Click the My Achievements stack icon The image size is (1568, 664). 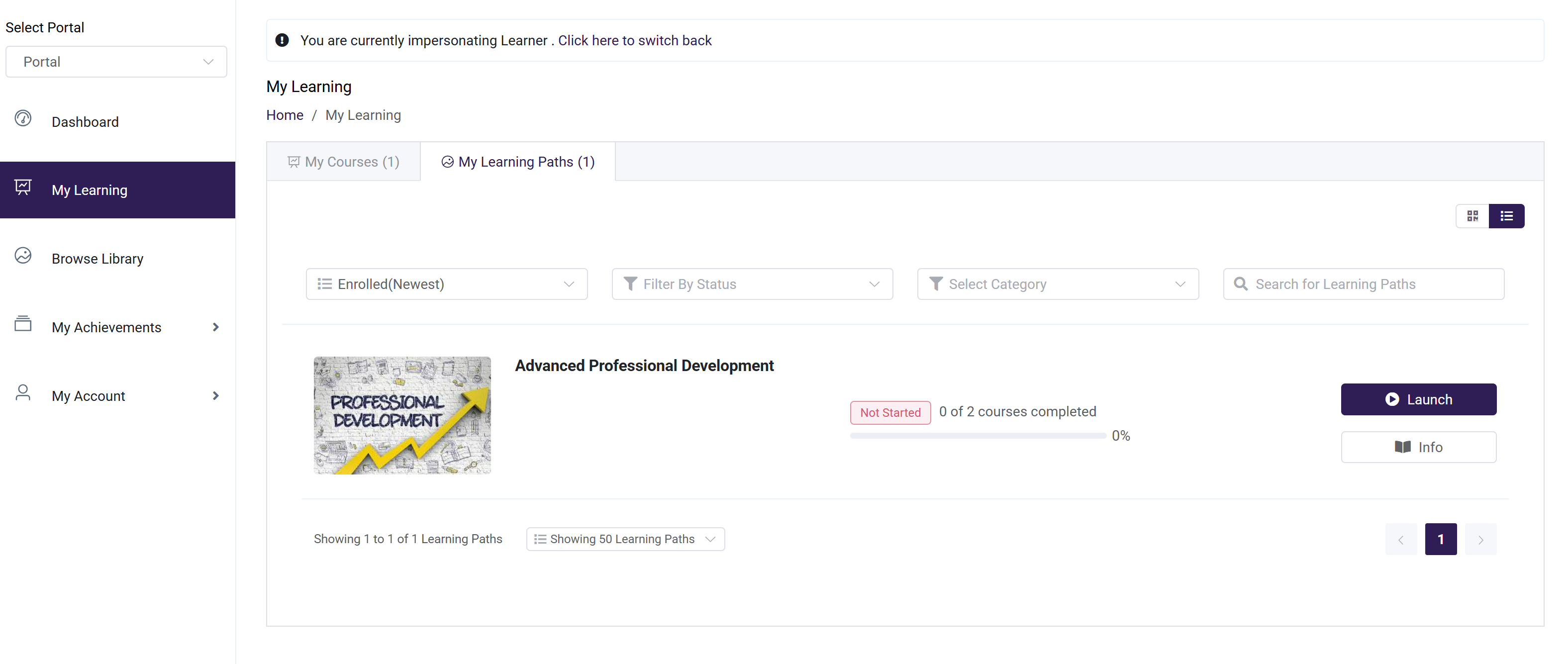(x=23, y=324)
